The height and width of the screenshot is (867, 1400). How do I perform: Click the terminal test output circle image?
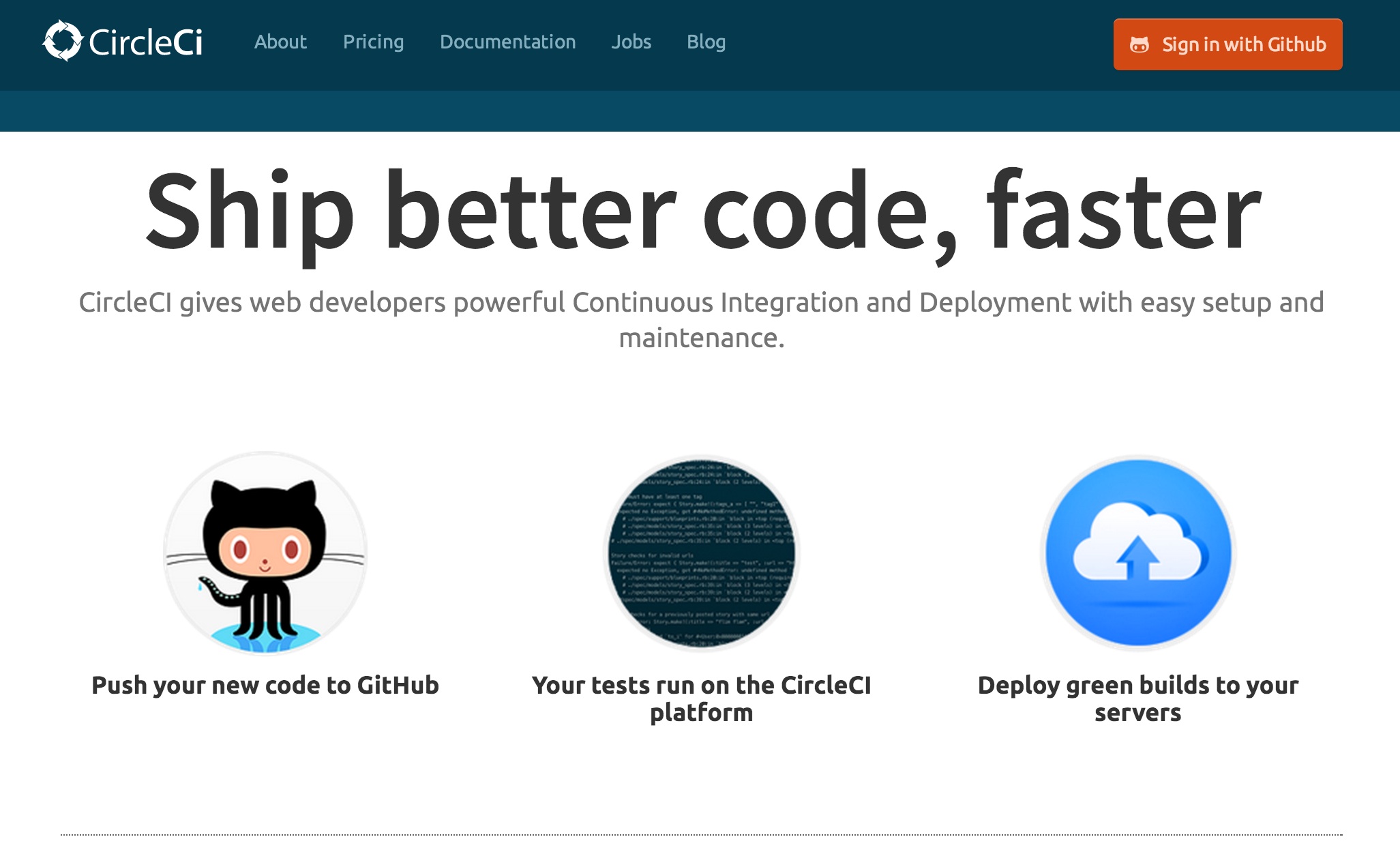[702, 553]
